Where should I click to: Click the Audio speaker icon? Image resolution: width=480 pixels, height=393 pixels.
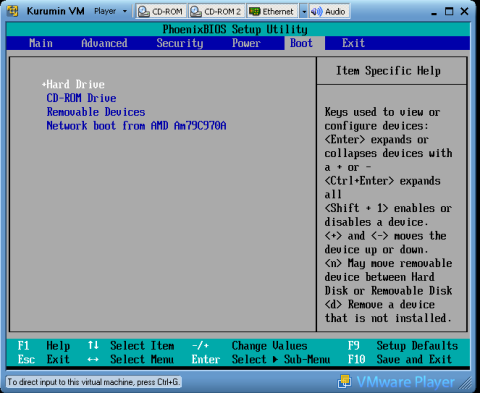coord(316,12)
